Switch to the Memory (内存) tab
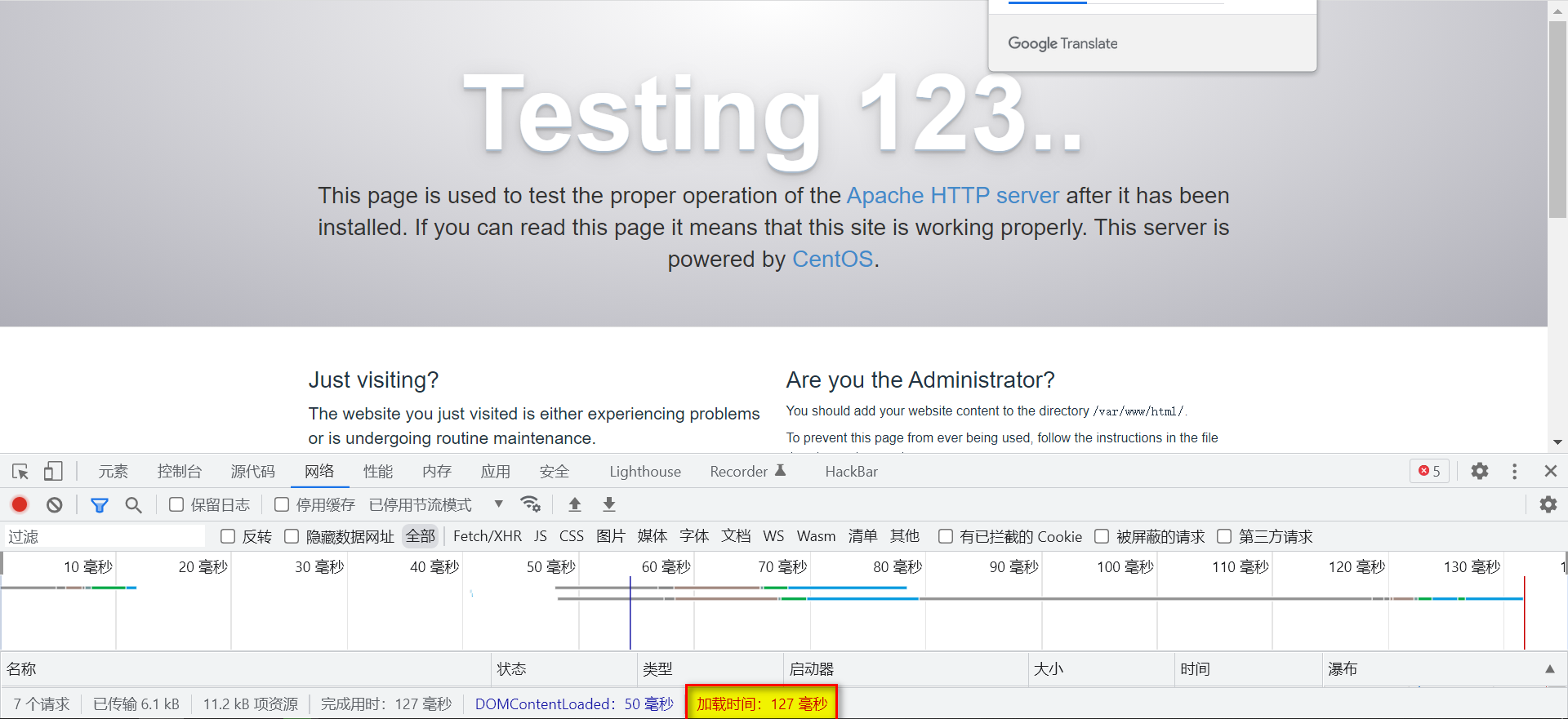This screenshot has height=719, width=1568. coord(437,472)
